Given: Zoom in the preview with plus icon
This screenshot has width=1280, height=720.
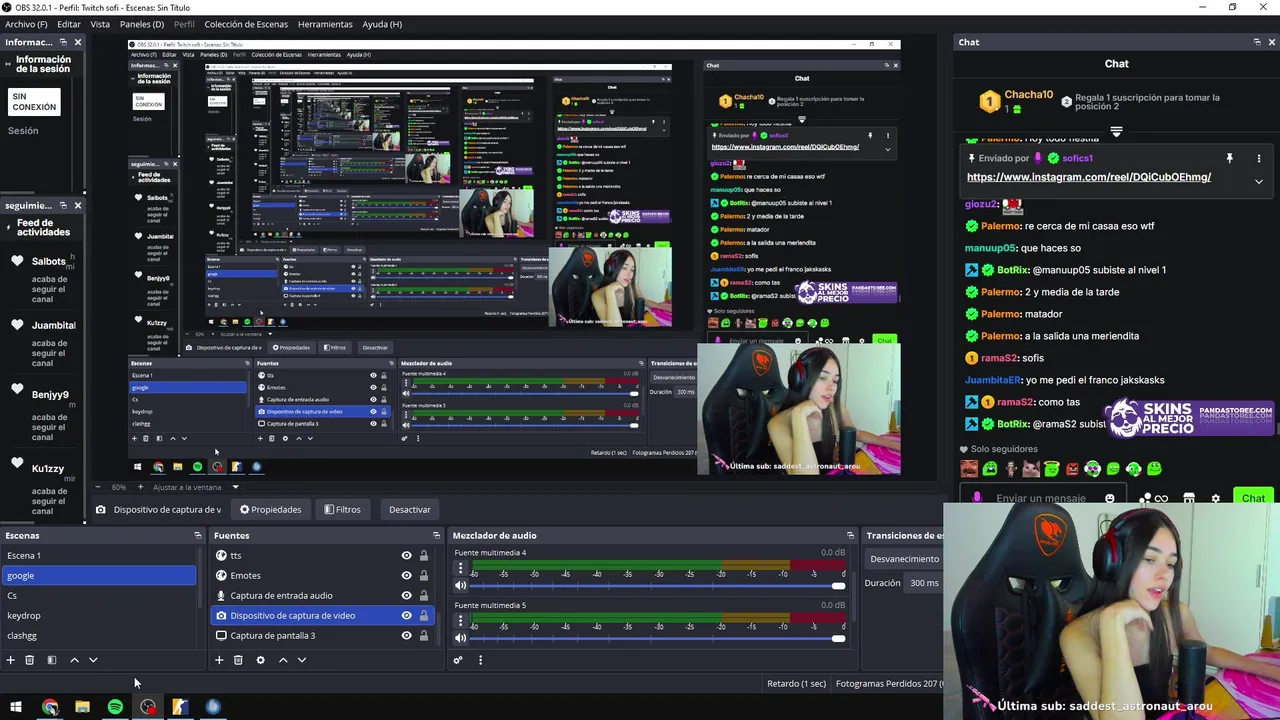Looking at the screenshot, I should click(140, 487).
